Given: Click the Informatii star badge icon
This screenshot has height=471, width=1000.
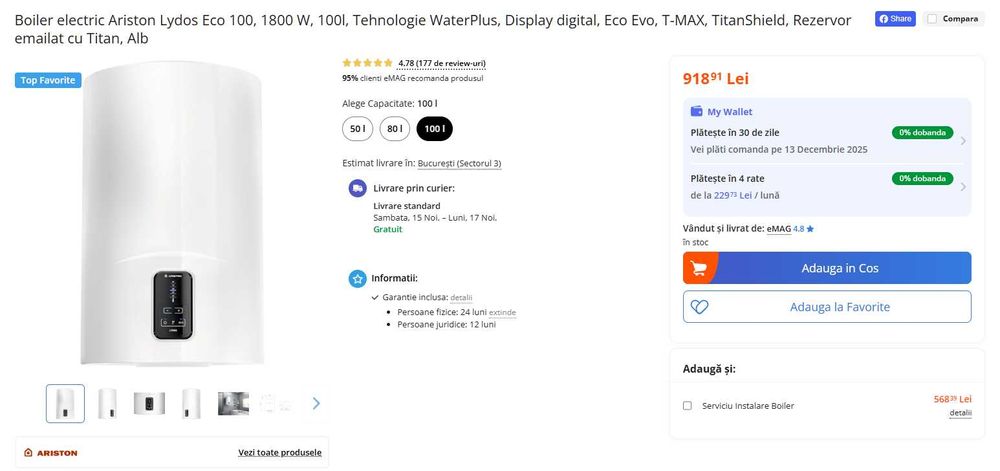Looking at the screenshot, I should 357,278.
